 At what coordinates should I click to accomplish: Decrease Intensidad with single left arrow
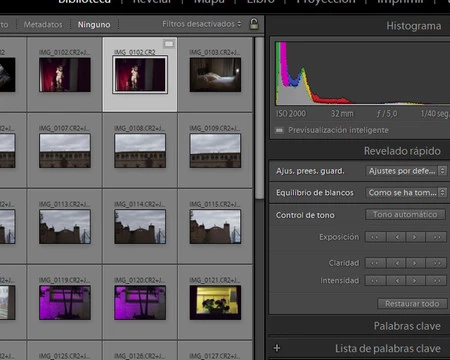click(x=396, y=281)
